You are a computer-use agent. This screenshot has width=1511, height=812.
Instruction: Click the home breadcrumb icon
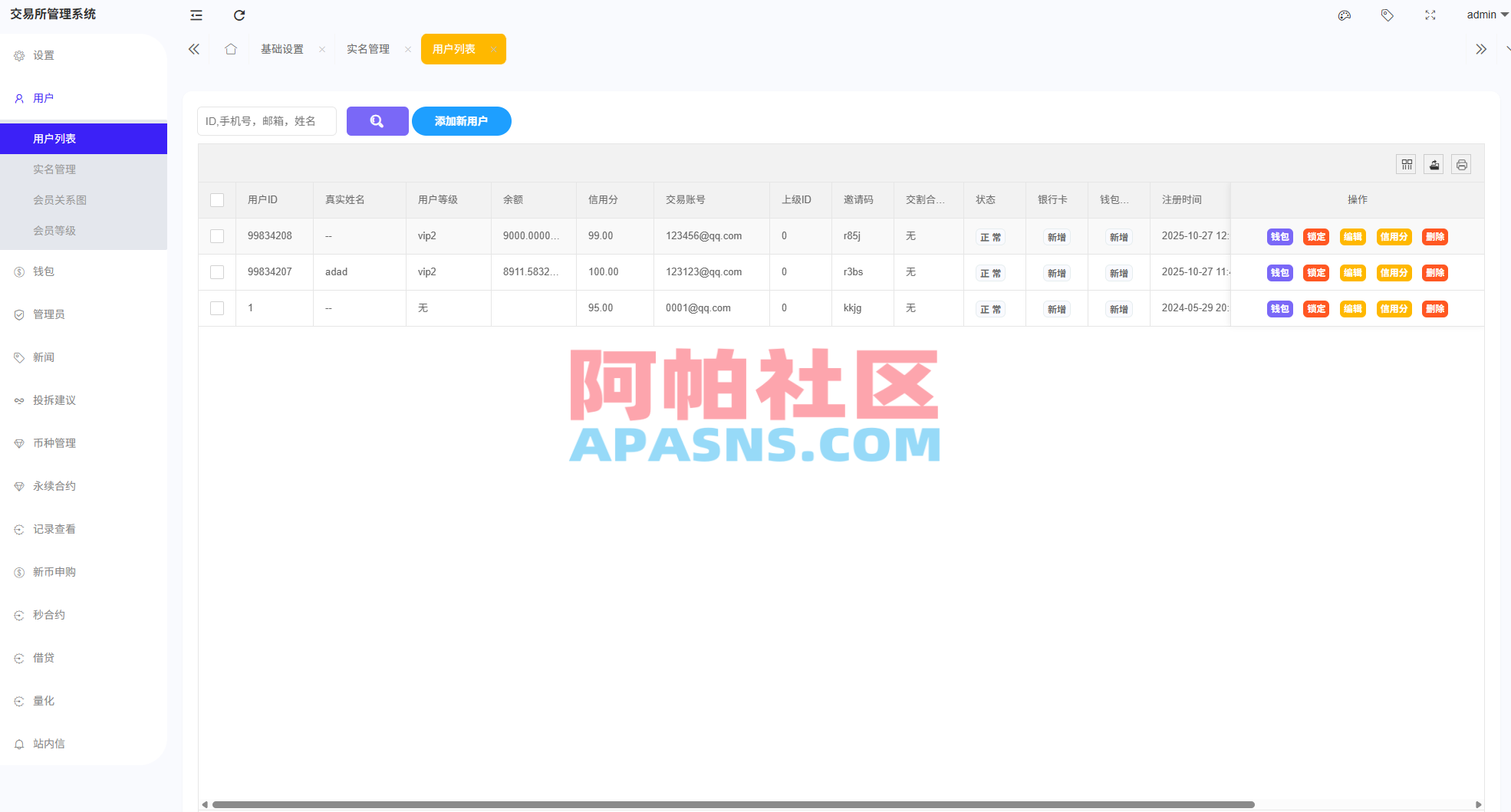click(x=231, y=48)
